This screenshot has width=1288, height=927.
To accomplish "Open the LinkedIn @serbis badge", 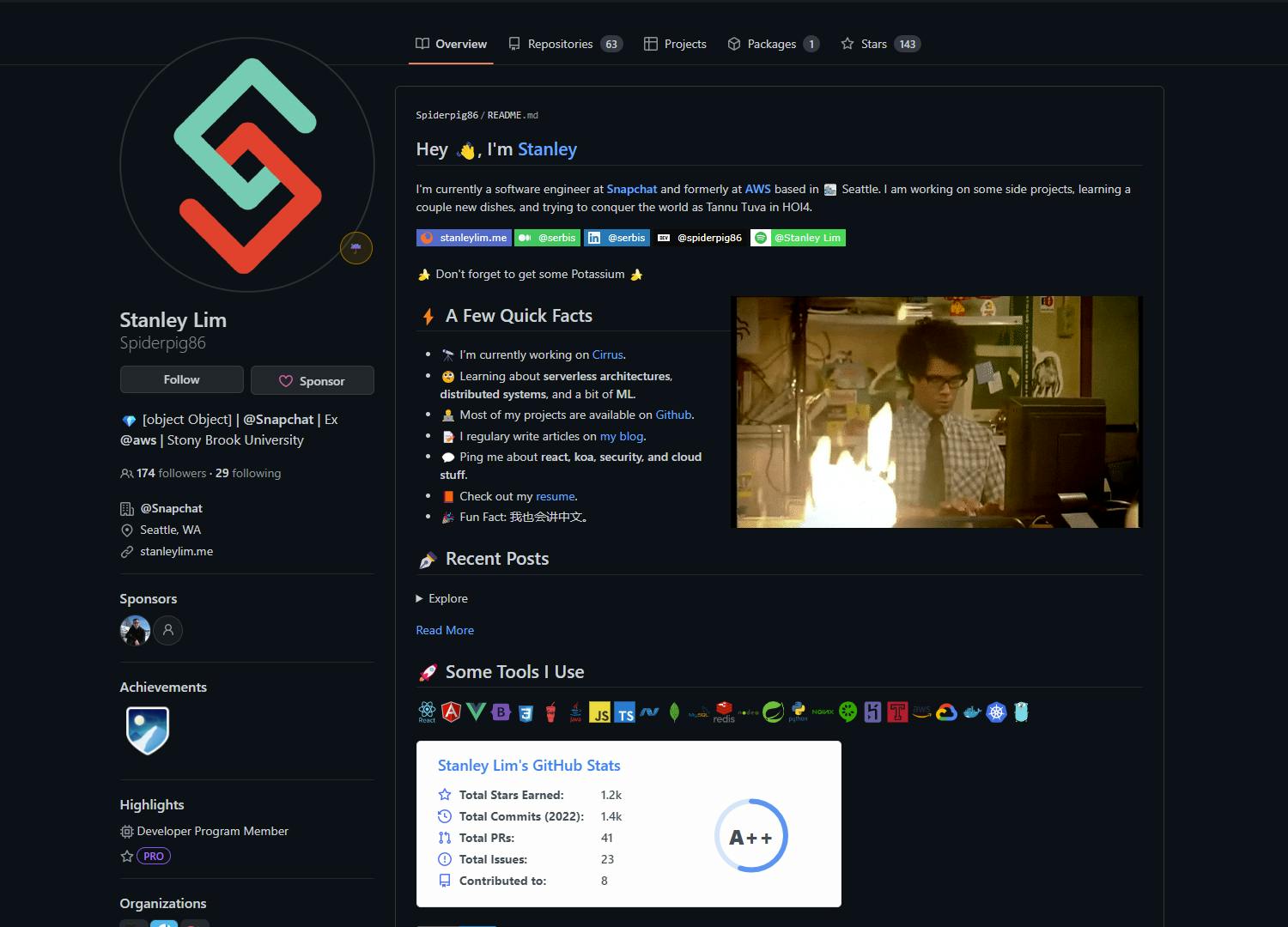I will pos(617,238).
